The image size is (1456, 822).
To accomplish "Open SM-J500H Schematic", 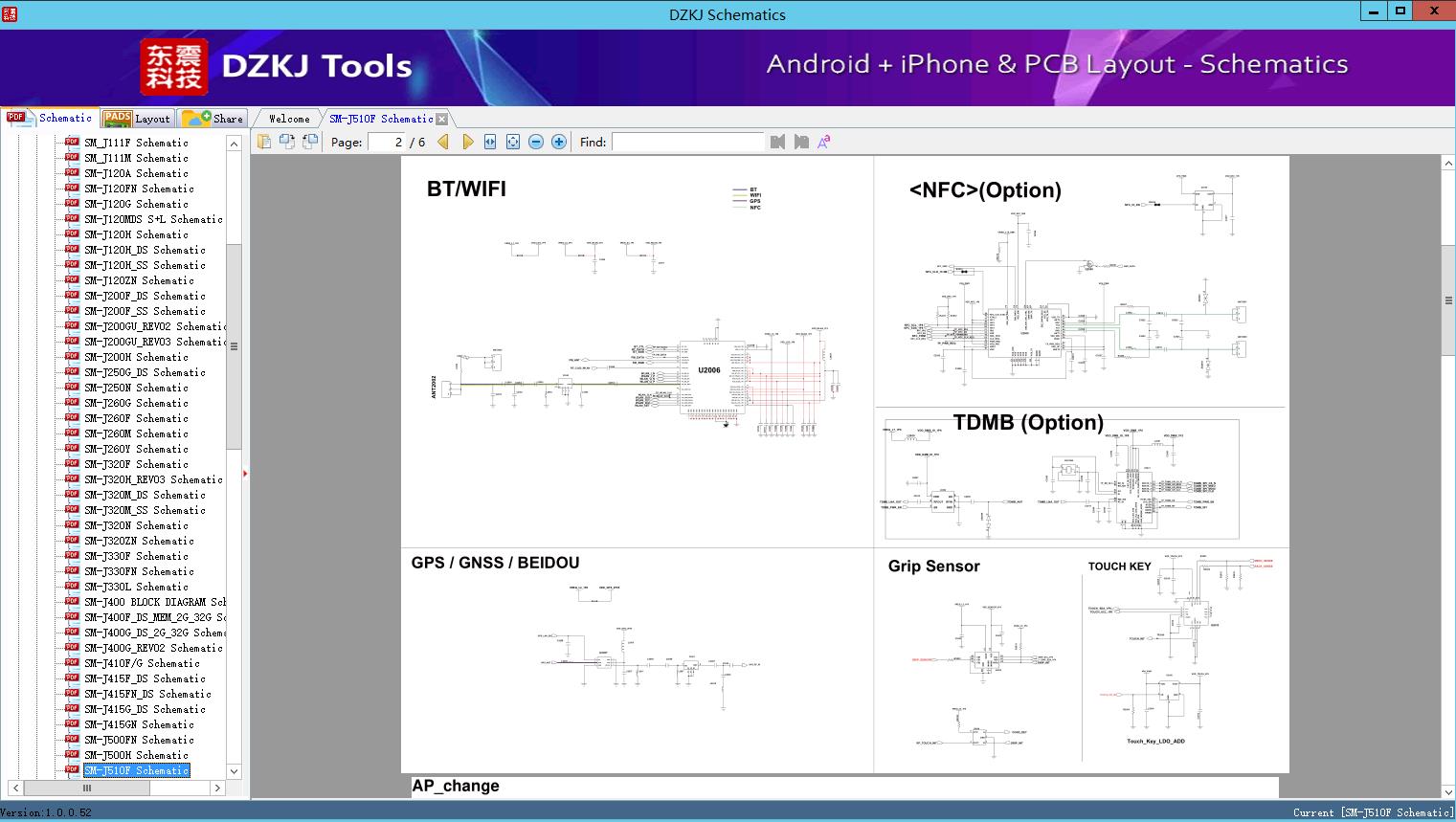I will pyautogui.click(x=136, y=755).
